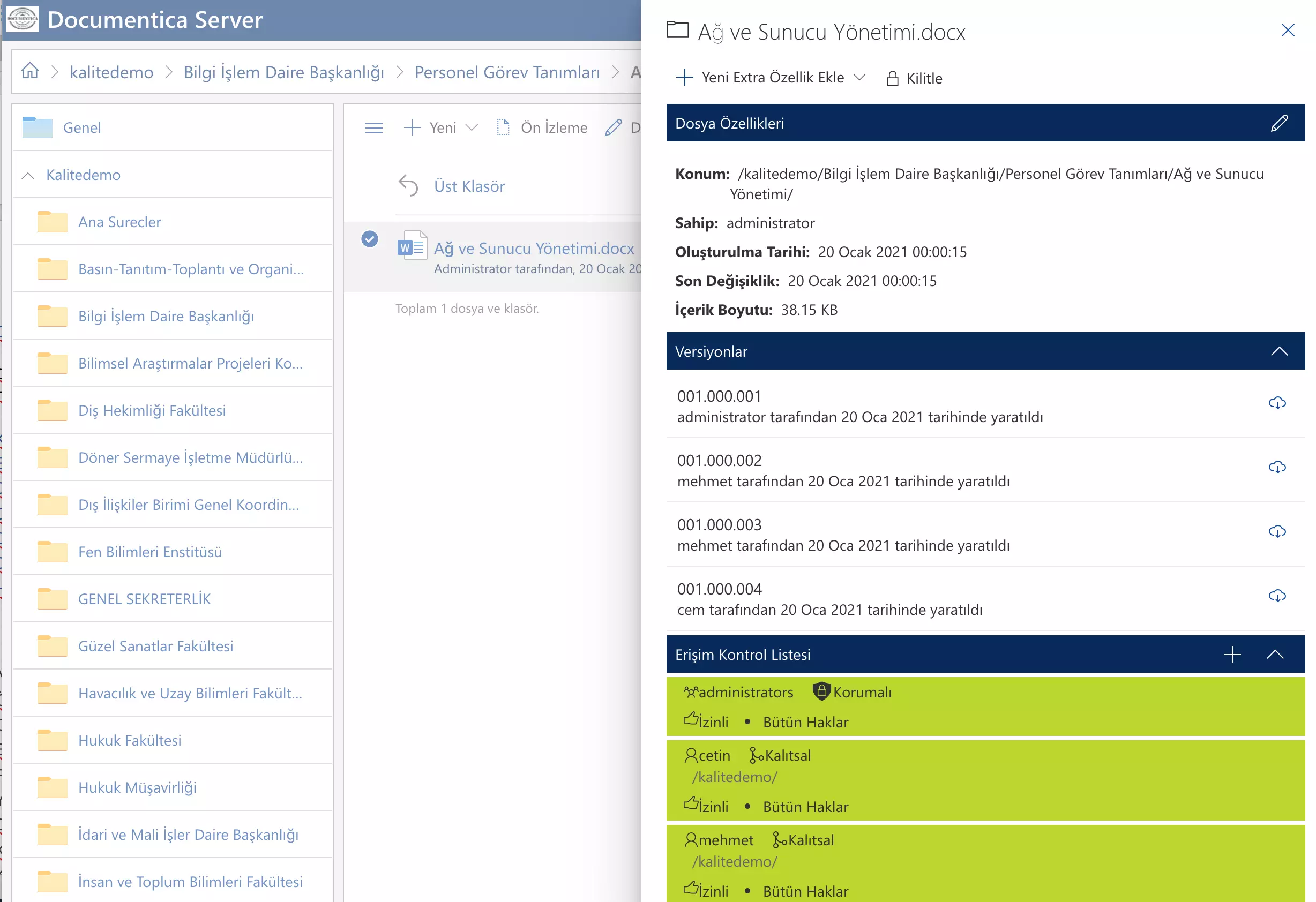Open Basın-Tanıtım-Toplantı ve Organi... folder
The height and width of the screenshot is (902, 1316).
click(172, 268)
